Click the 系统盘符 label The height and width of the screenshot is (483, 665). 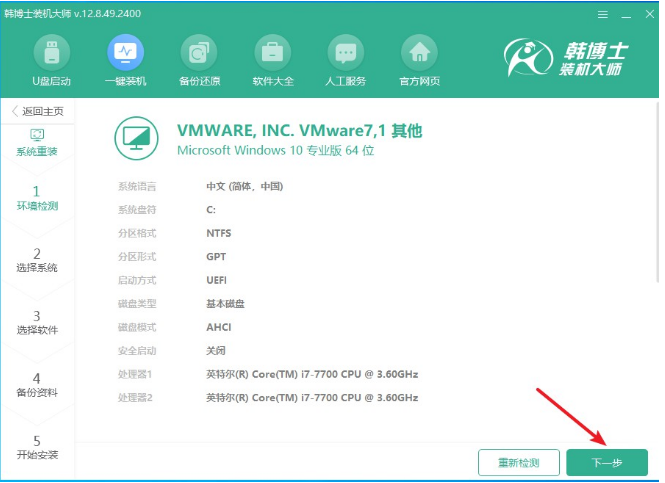(x=137, y=210)
